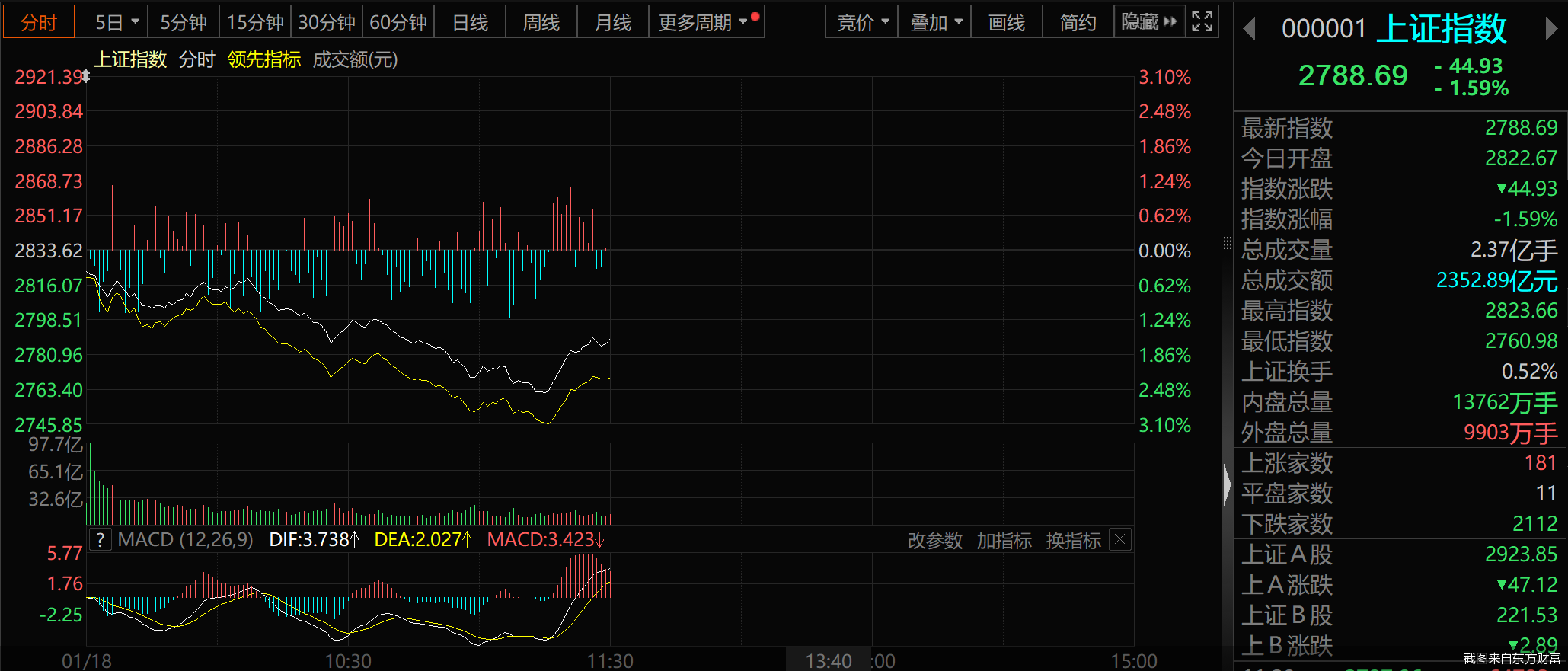The width and height of the screenshot is (1568, 671).
Task: Switch to 周线 weekly chart
Action: (x=541, y=22)
